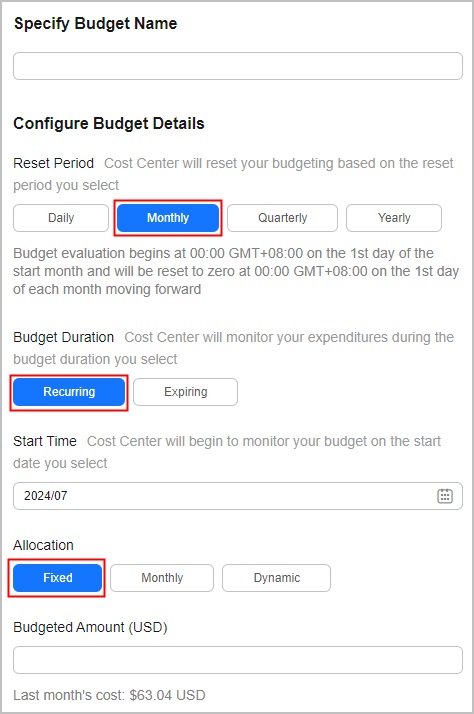Open the Start Time calendar icon
This screenshot has height=714, width=474.
(x=444, y=496)
